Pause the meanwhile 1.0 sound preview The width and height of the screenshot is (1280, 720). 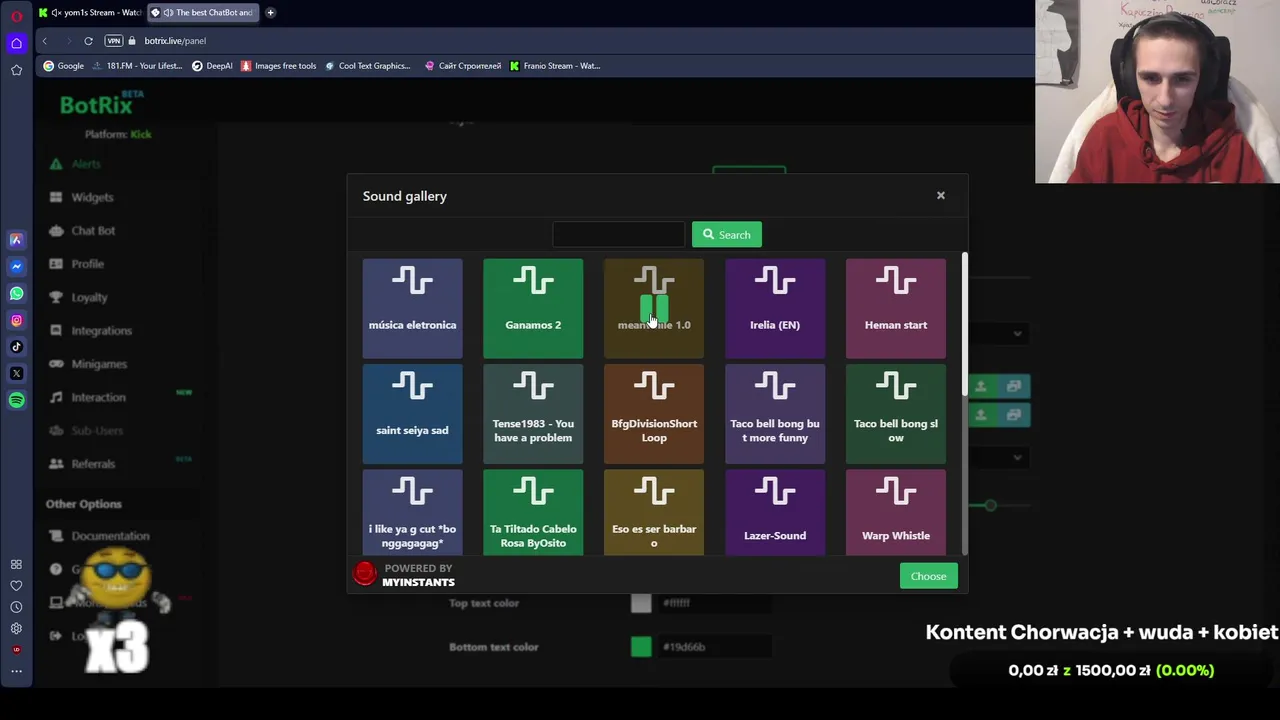pyautogui.click(x=654, y=308)
